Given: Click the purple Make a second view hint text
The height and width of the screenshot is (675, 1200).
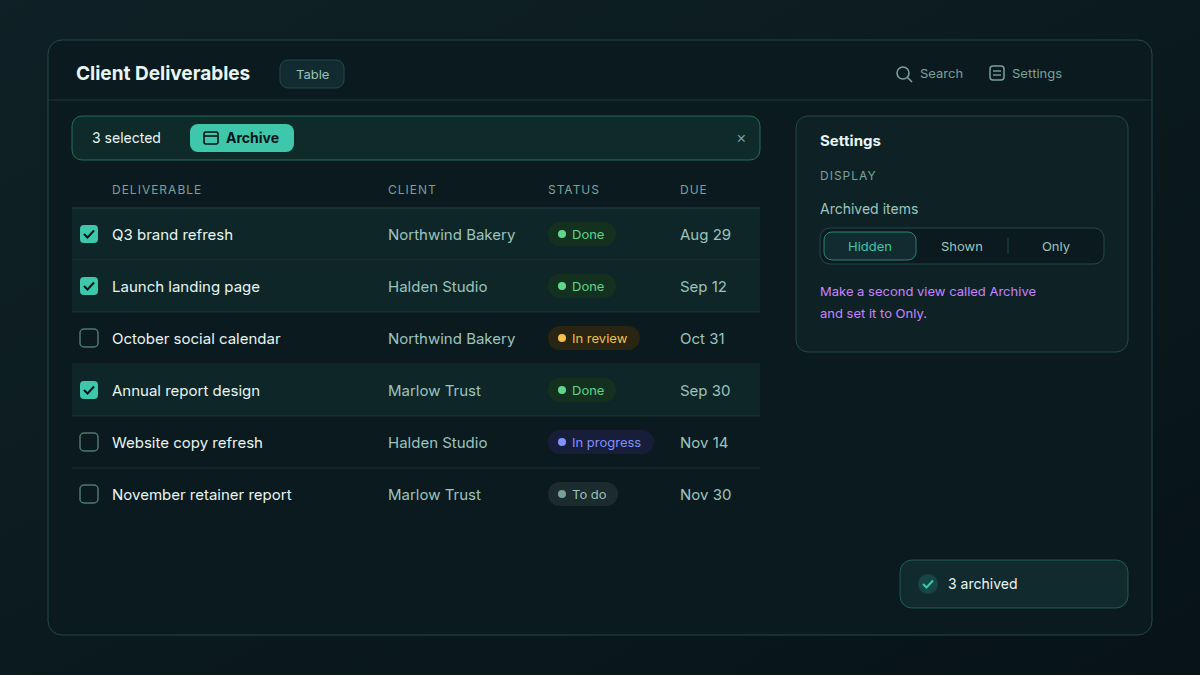Looking at the screenshot, I should (x=928, y=302).
